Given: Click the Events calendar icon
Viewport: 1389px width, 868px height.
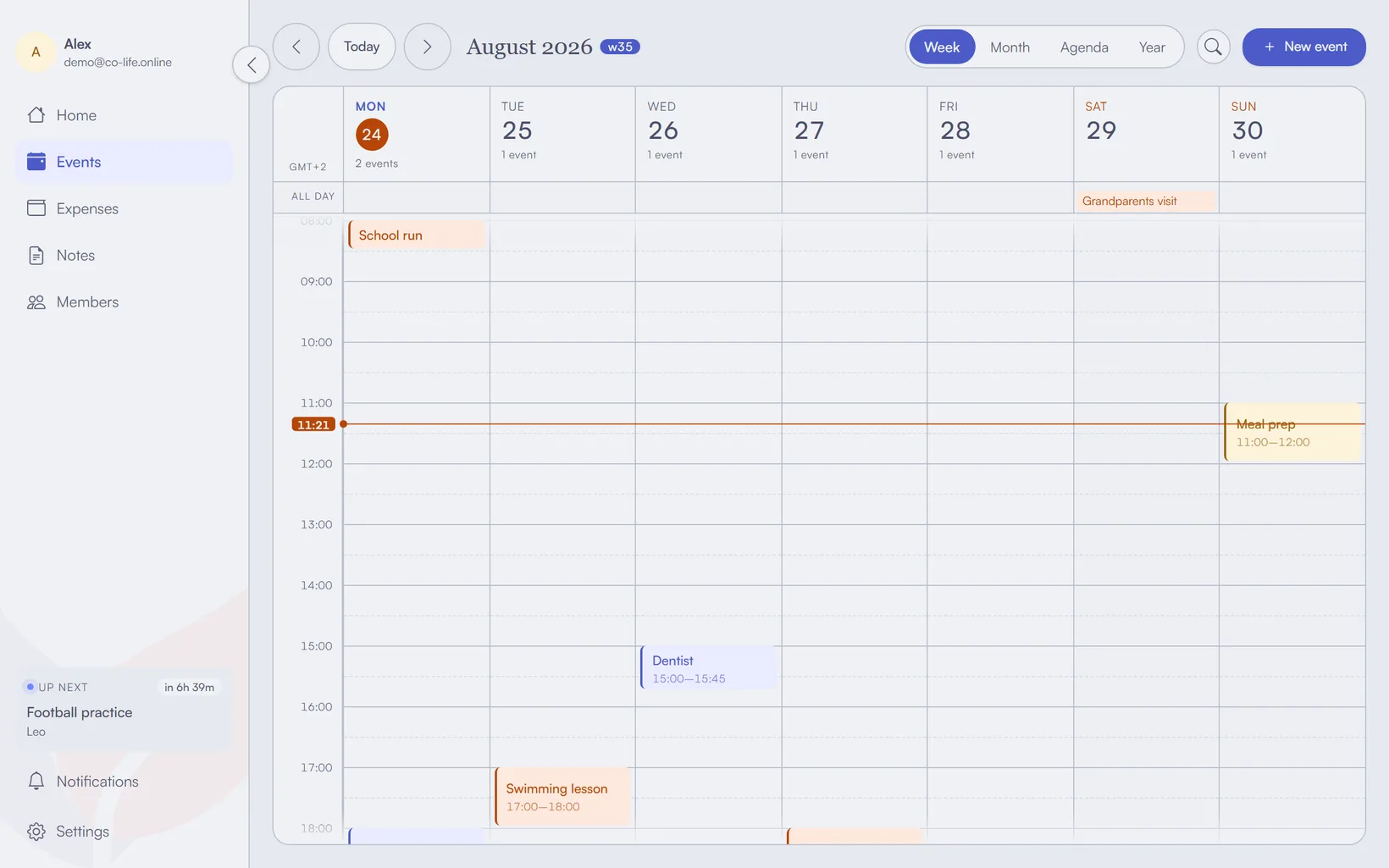Looking at the screenshot, I should click(36, 162).
